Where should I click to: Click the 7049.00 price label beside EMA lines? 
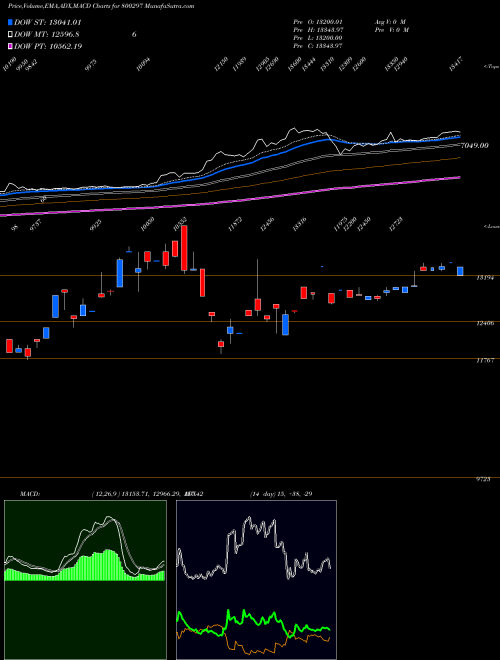tap(474, 145)
